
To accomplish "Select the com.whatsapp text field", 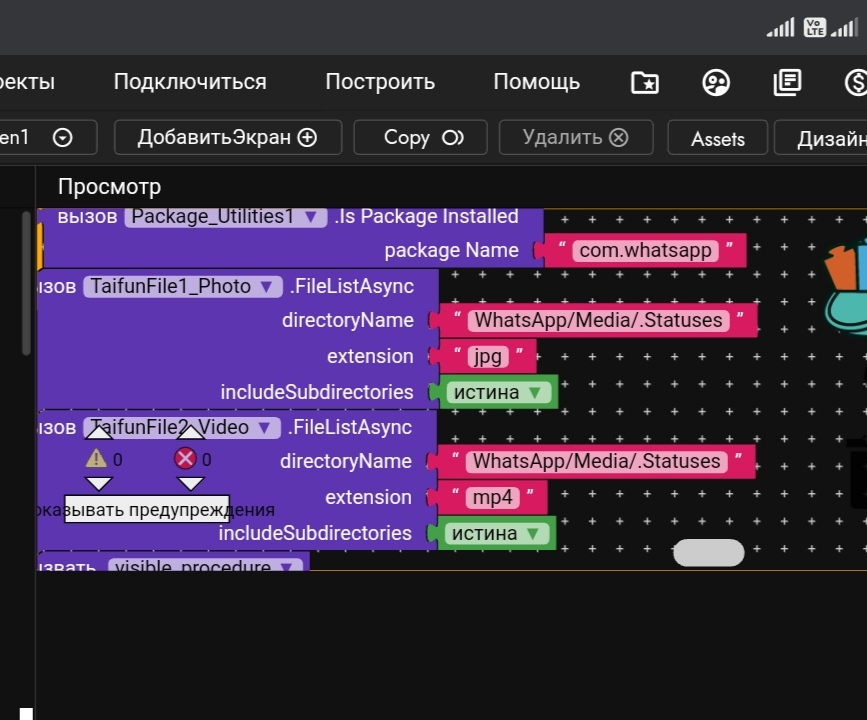I will tap(645, 250).
